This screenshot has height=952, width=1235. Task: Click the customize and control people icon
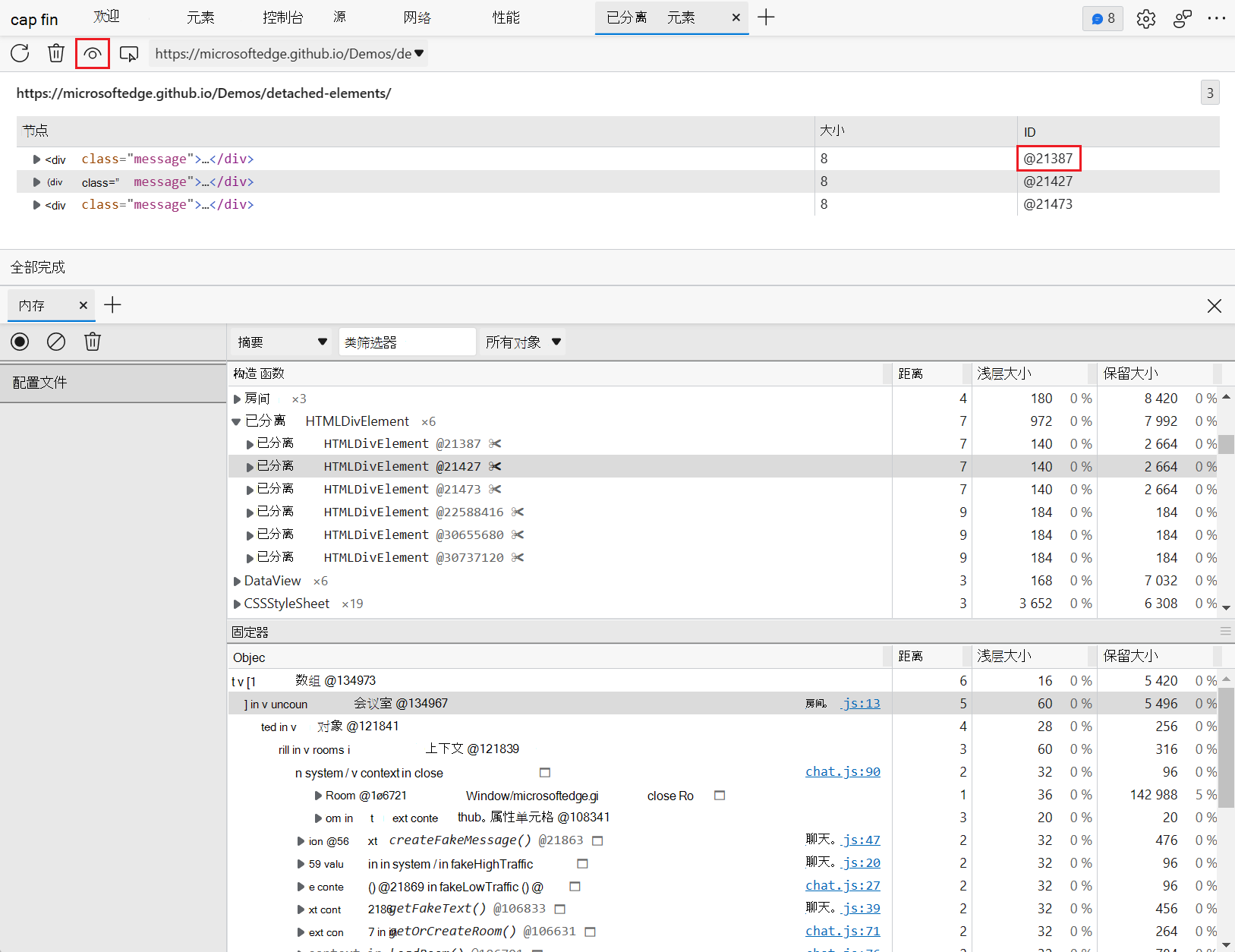click(x=1182, y=18)
